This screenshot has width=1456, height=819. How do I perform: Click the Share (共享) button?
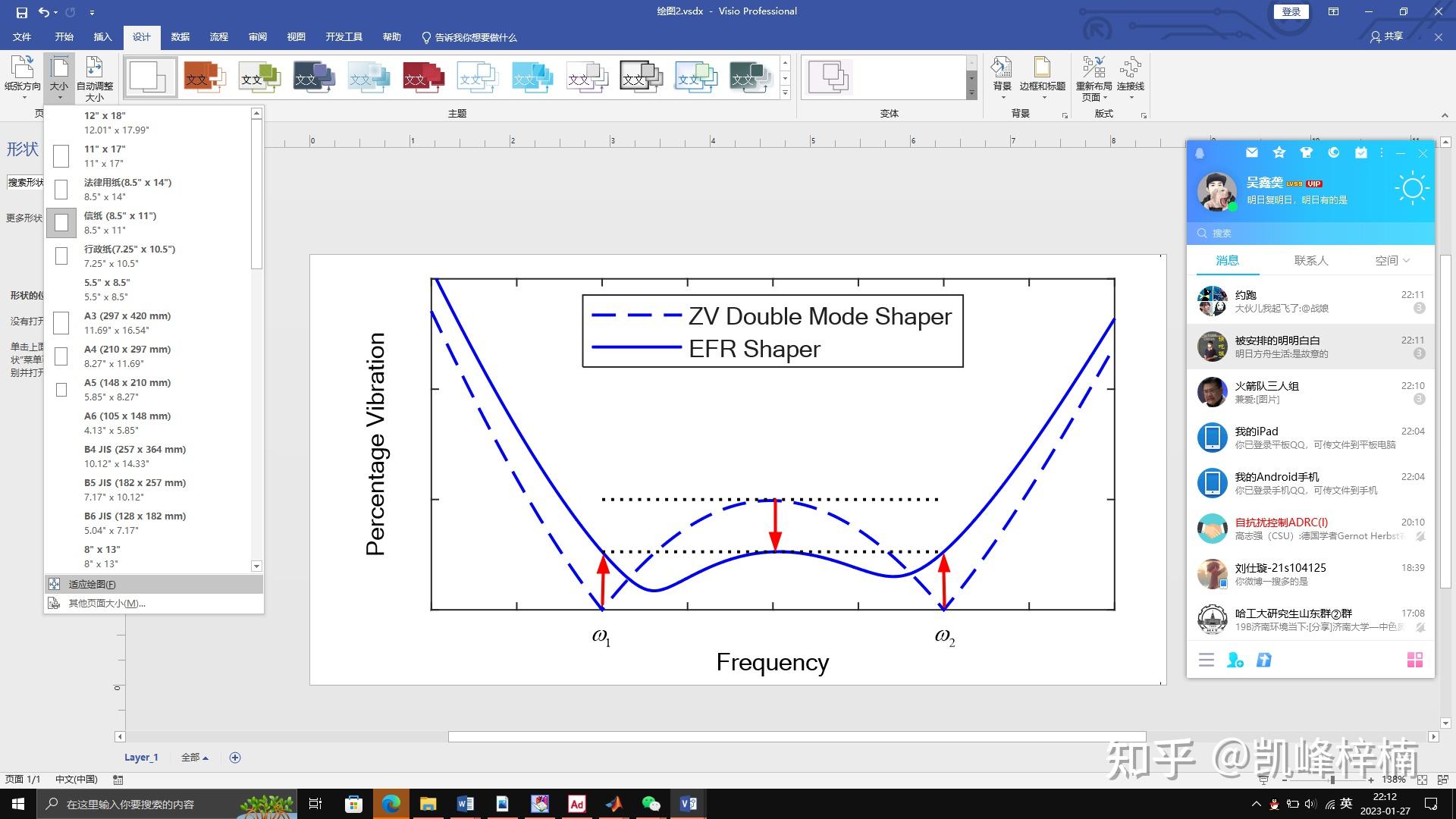[x=1386, y=36]
